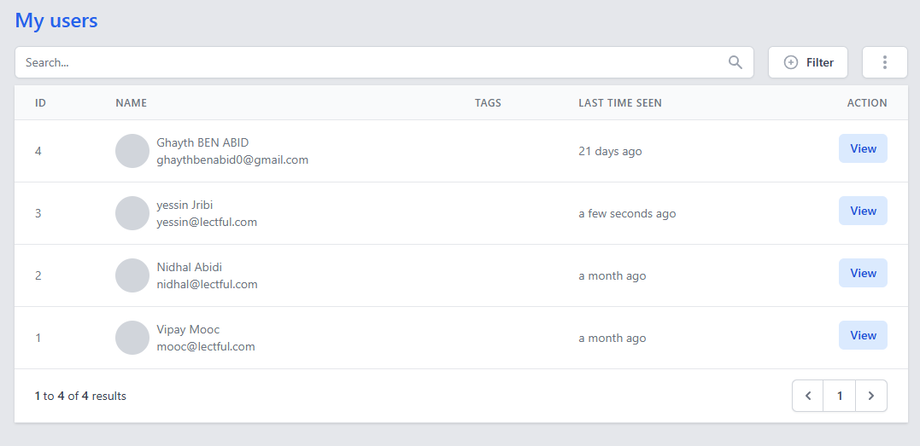The width and height of the screenshot is (920, 446).
Task: Sort by Last Time Seen header
Action: pos(620,103)
